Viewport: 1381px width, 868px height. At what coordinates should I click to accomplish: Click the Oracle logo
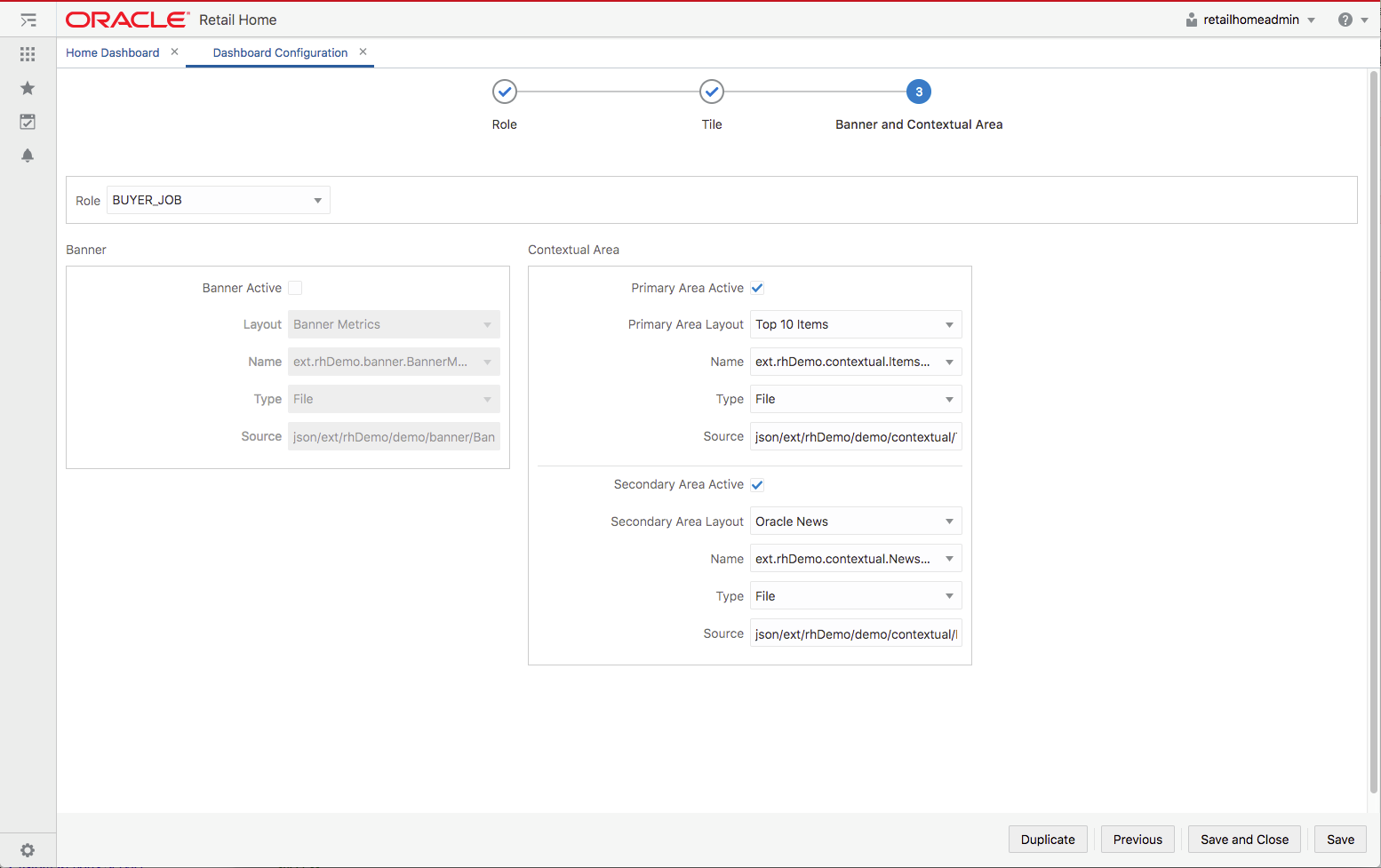(127, 20)
